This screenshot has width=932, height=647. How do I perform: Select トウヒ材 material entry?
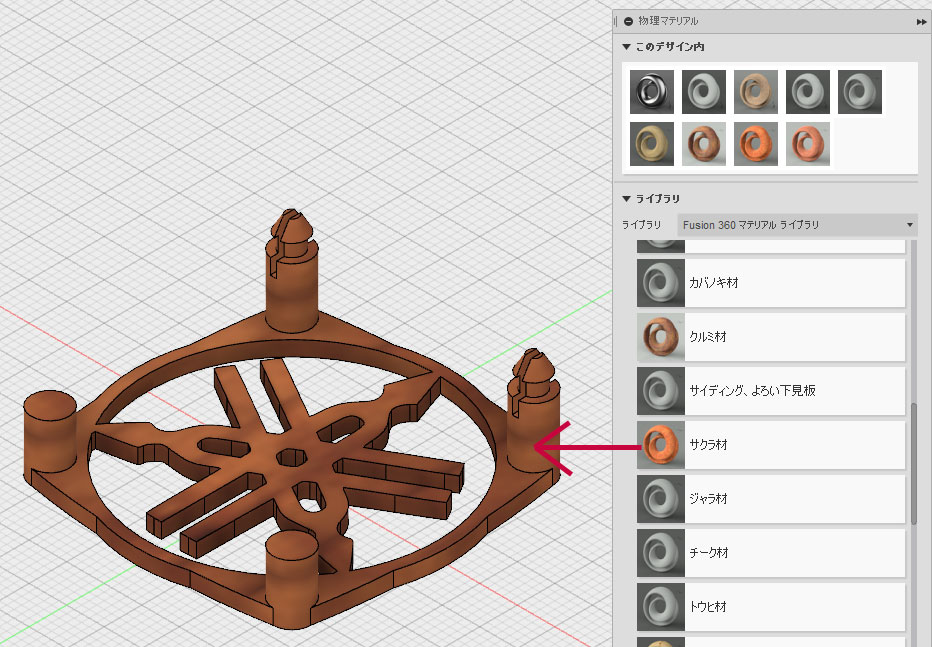[x=770, y=607]
